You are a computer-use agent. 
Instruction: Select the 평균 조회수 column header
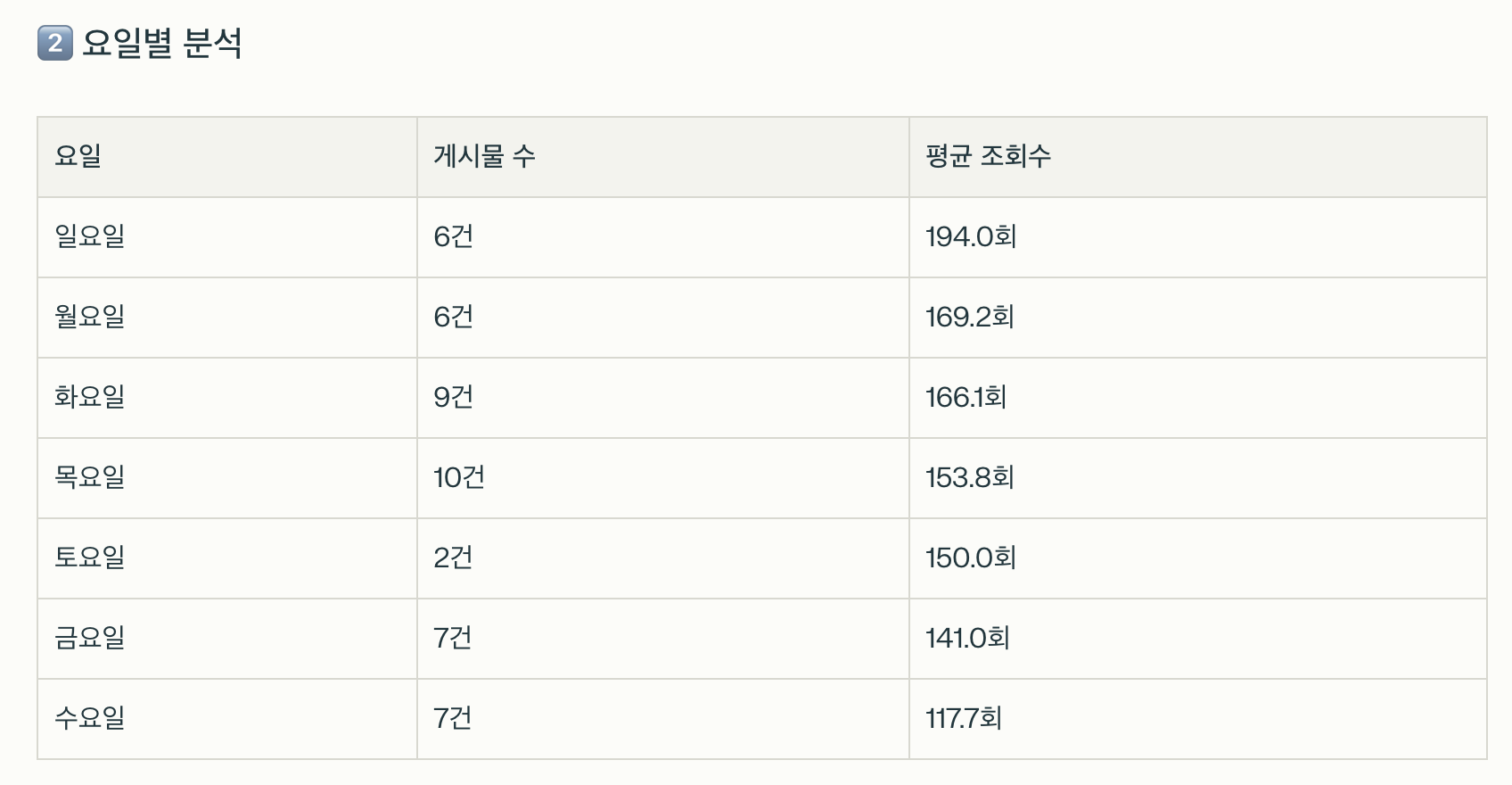(x=988, y=156)
